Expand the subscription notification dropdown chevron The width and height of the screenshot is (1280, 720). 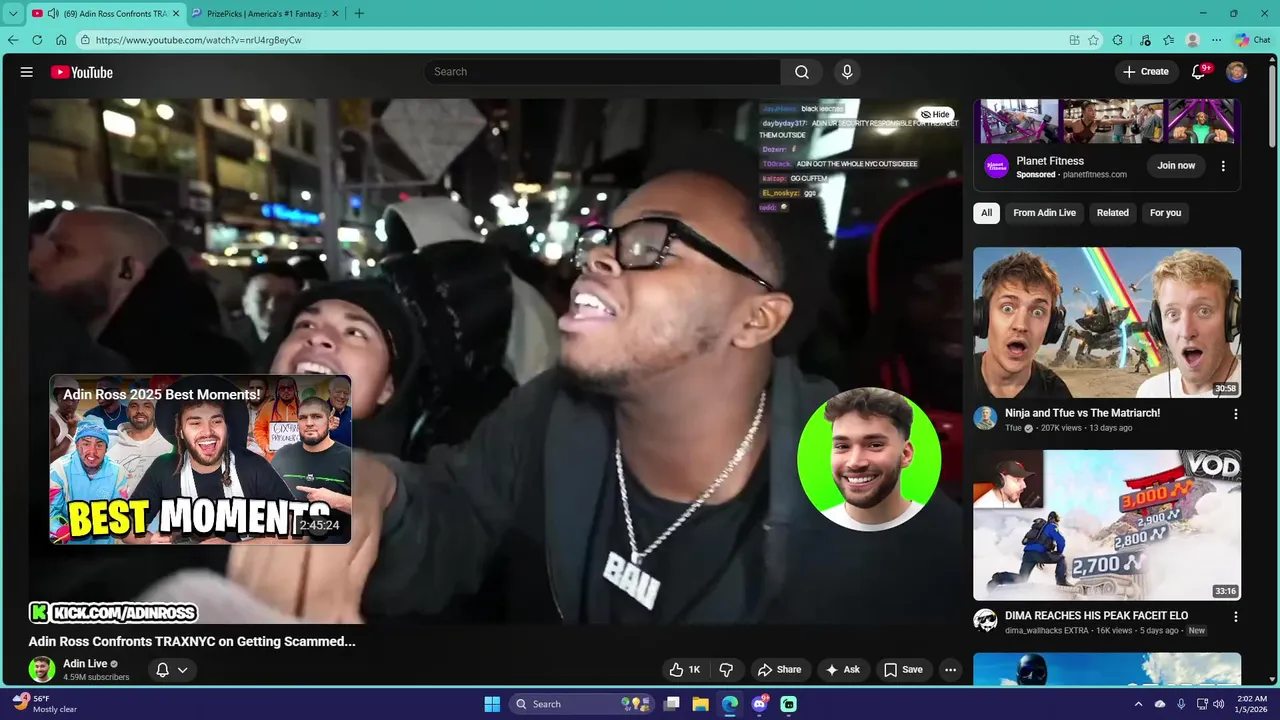(183, 670)
